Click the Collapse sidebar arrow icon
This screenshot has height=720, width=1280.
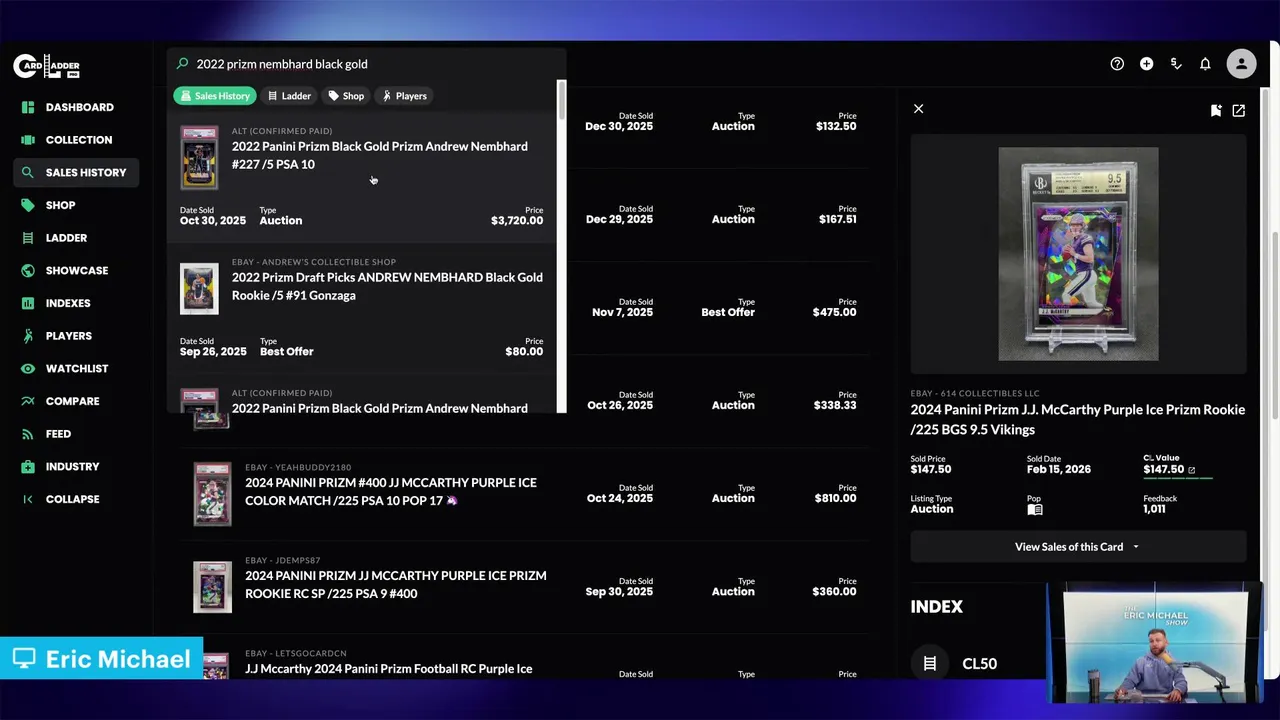(x=28, y=499)
